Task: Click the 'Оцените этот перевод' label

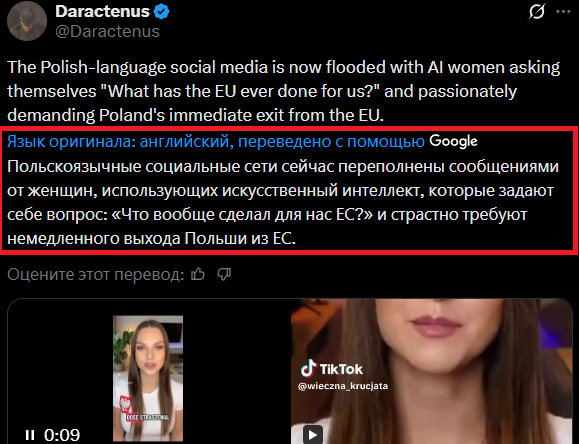Action: [96, 274]
